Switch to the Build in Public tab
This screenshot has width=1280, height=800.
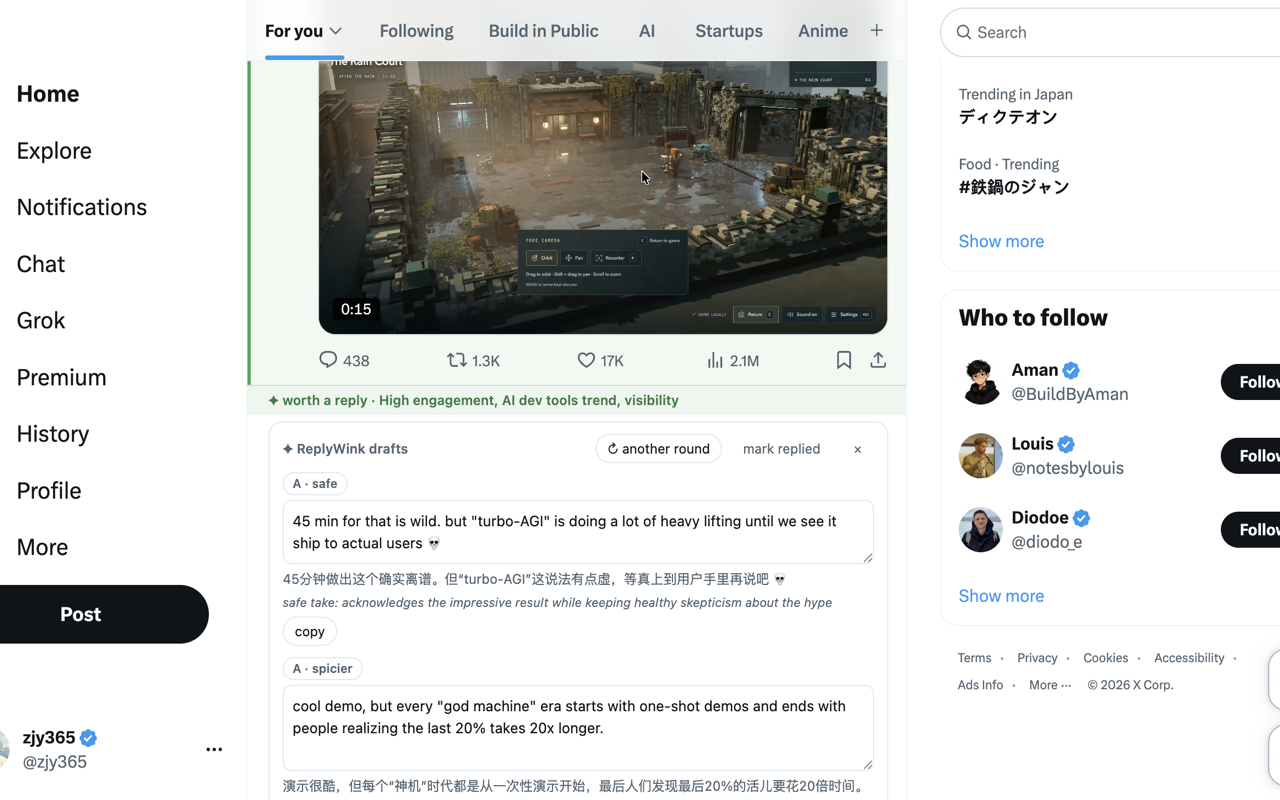(543, 31)
